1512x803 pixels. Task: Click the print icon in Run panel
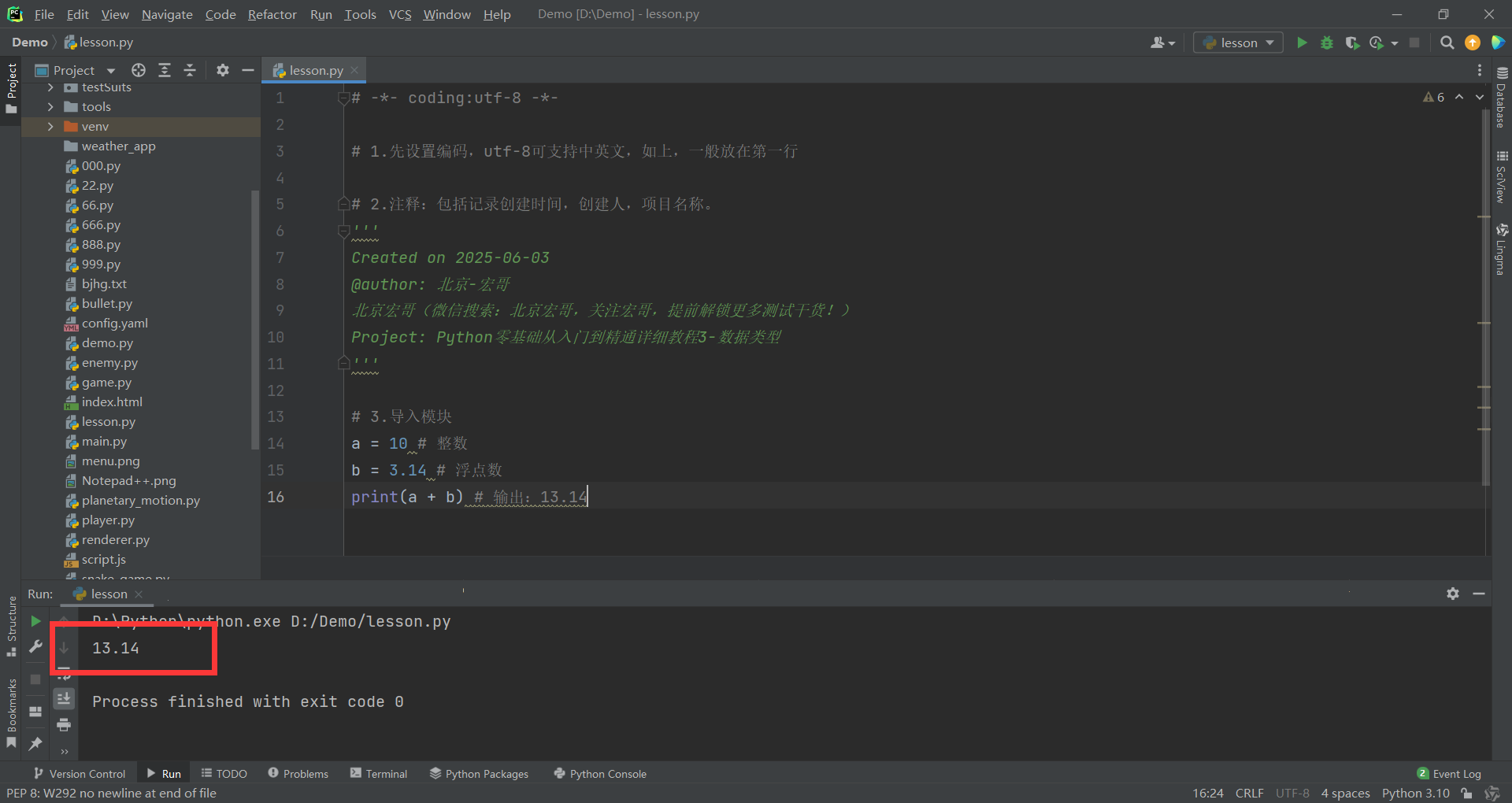point(64,724)
